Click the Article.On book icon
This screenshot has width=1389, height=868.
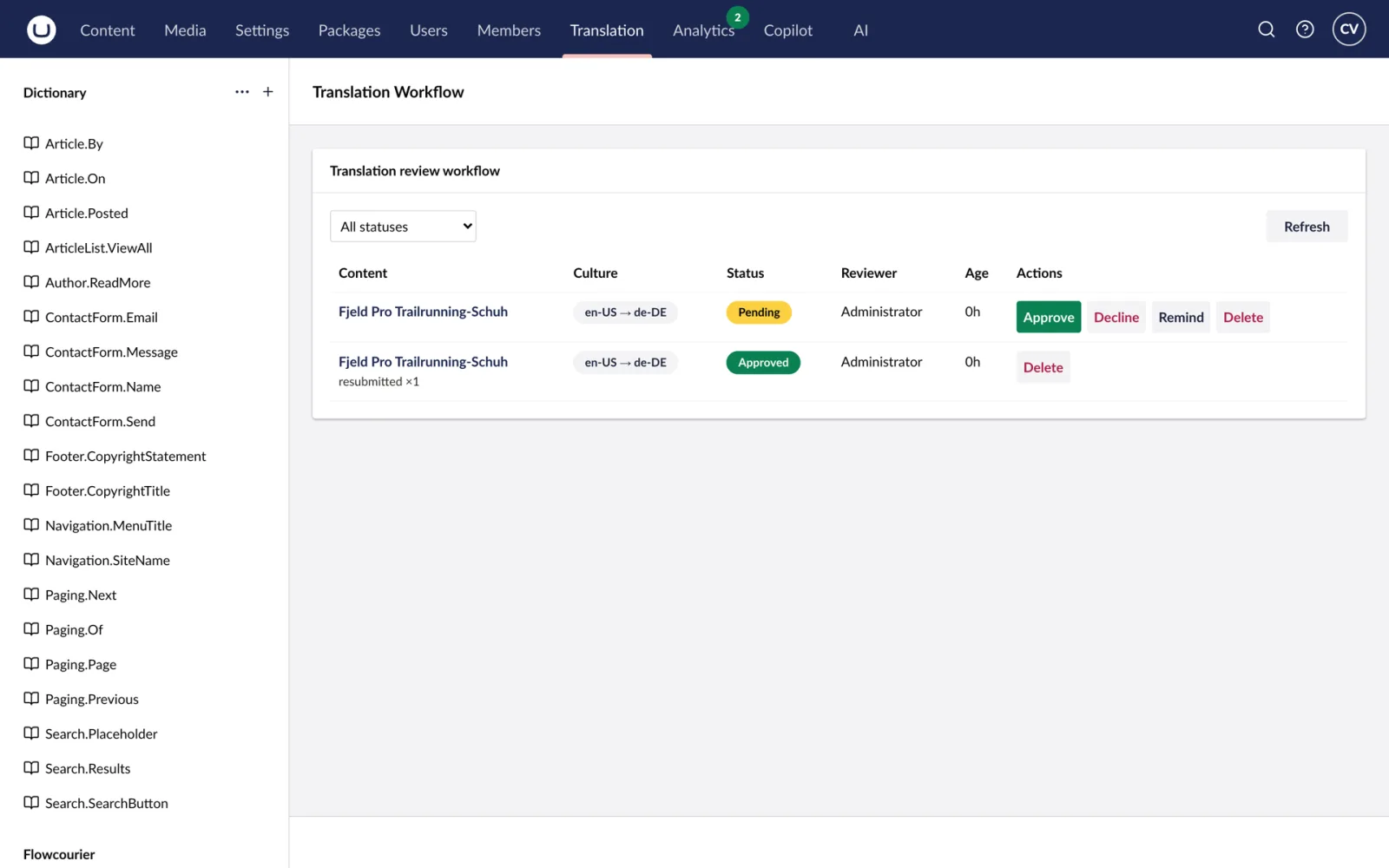pos(31,178)
